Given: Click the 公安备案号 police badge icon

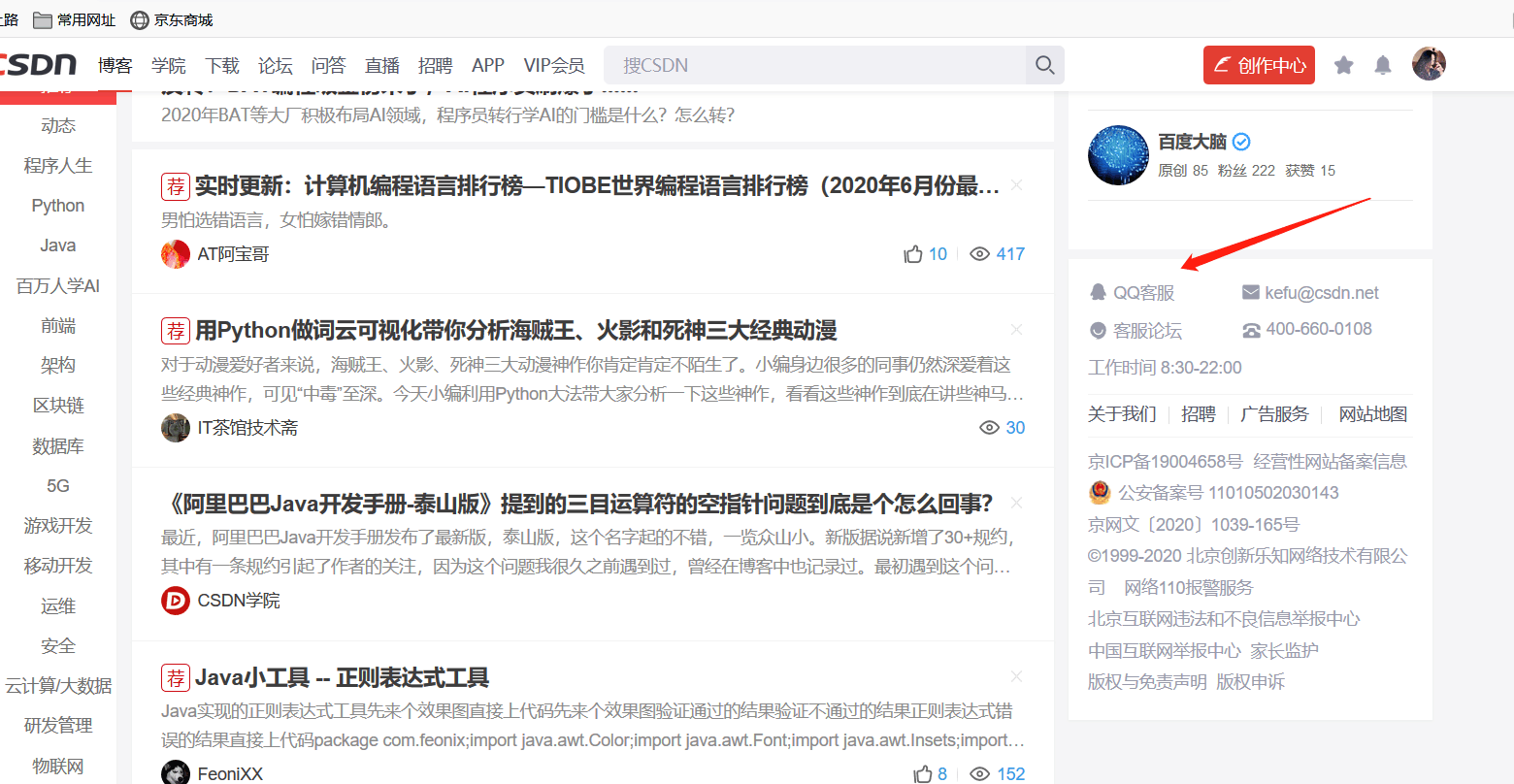Looking at the screenshot, I should pyautogui.click(x=1100, y=492).
